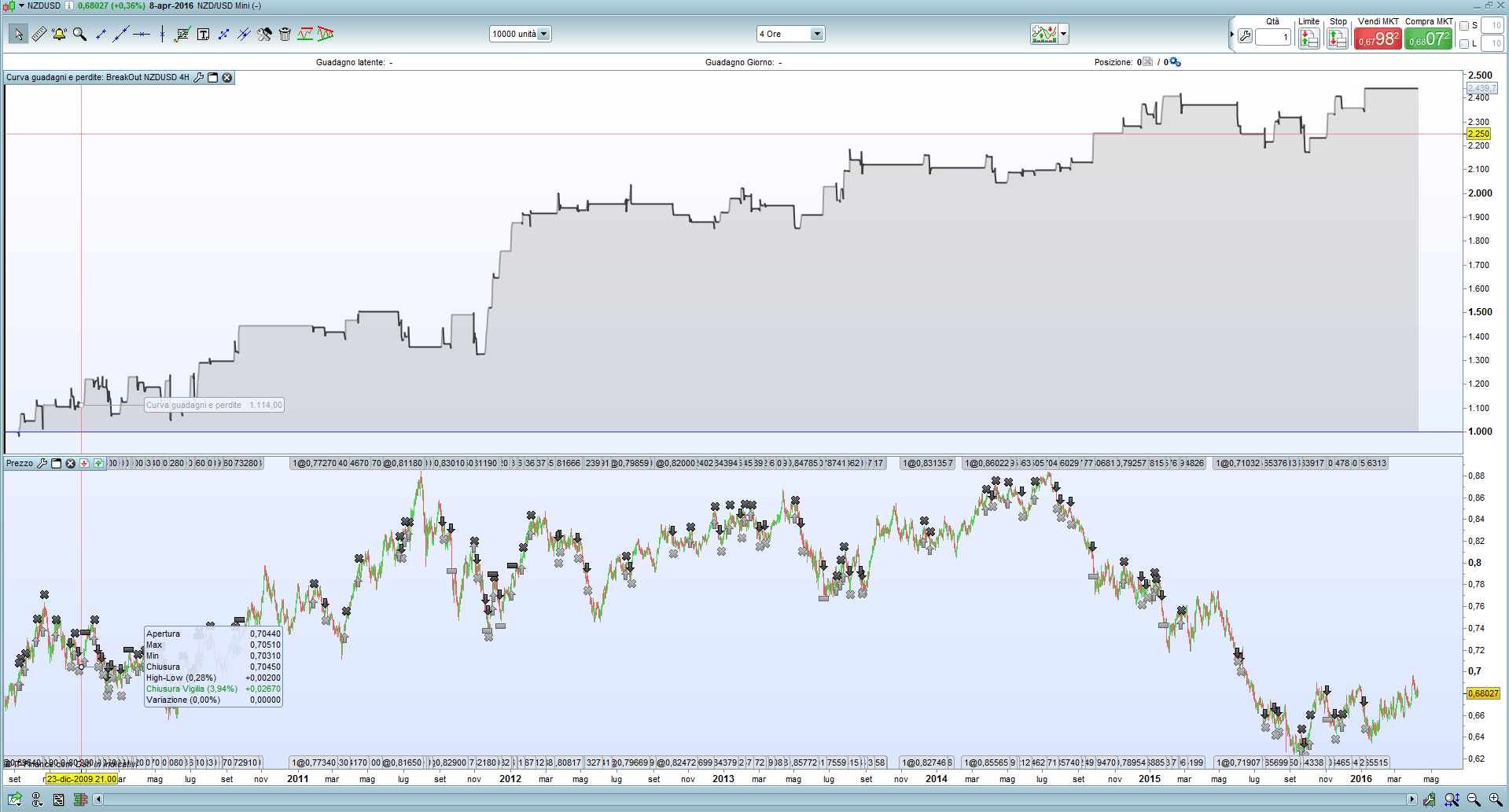
Task: Click the Guadagno latente label
Action: (x=351, y=62)
